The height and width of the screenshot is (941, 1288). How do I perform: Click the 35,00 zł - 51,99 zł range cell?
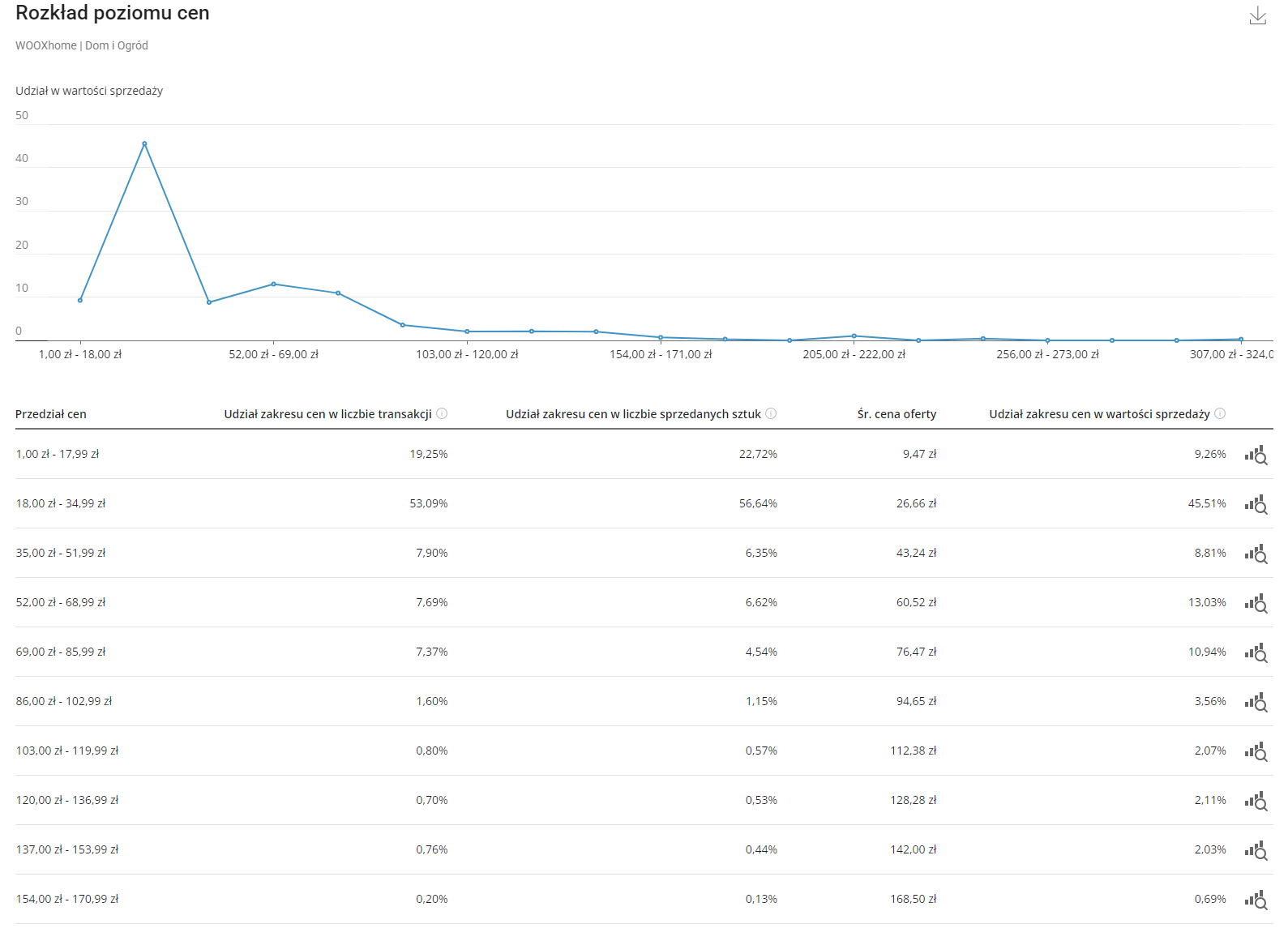coord(61,553)
